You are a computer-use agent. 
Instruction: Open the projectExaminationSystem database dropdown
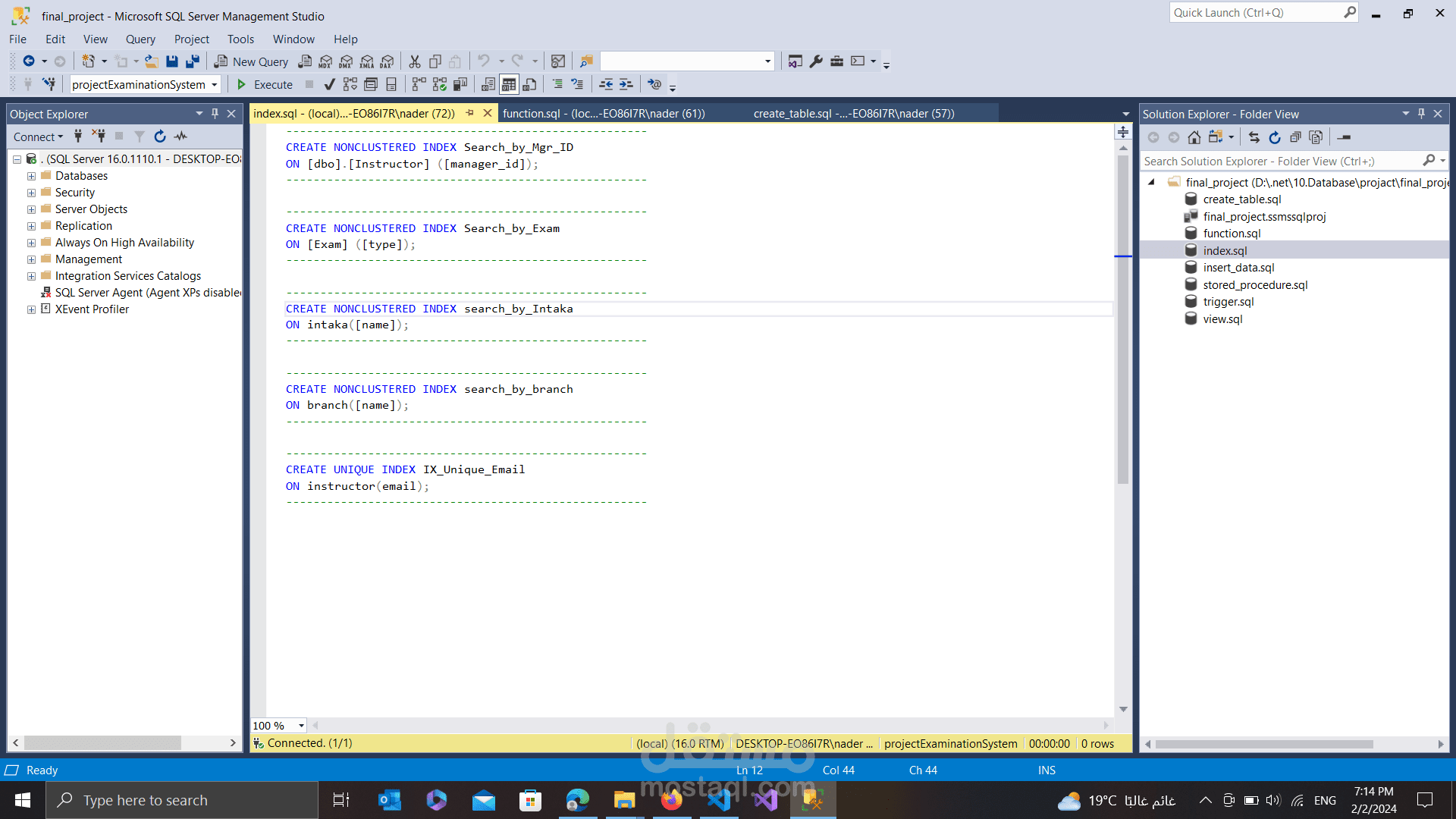pos(215,84)
